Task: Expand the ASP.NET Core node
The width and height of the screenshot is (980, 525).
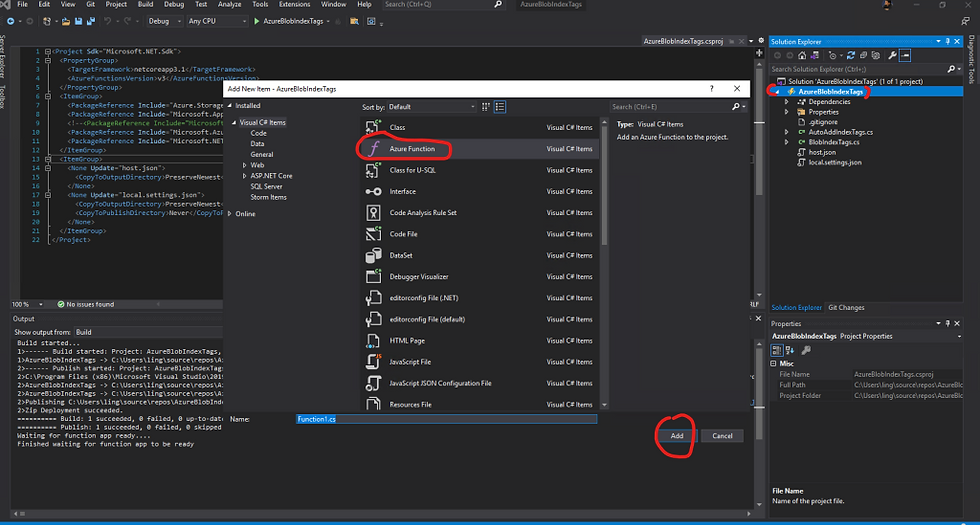Action: (x=244, y=176)
